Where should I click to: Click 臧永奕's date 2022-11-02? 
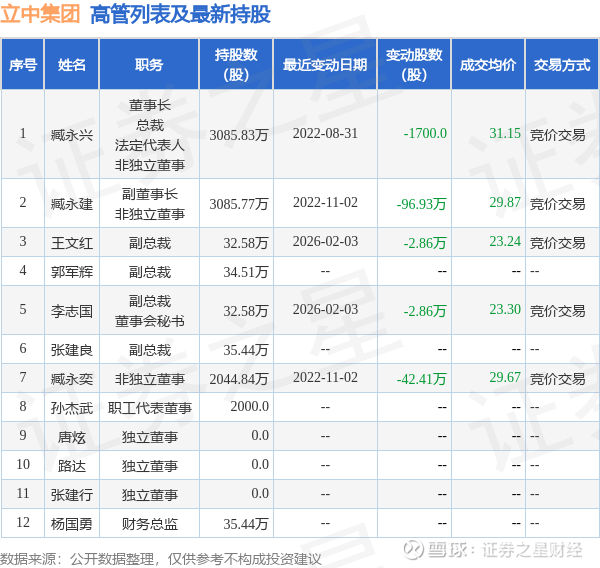325,378
